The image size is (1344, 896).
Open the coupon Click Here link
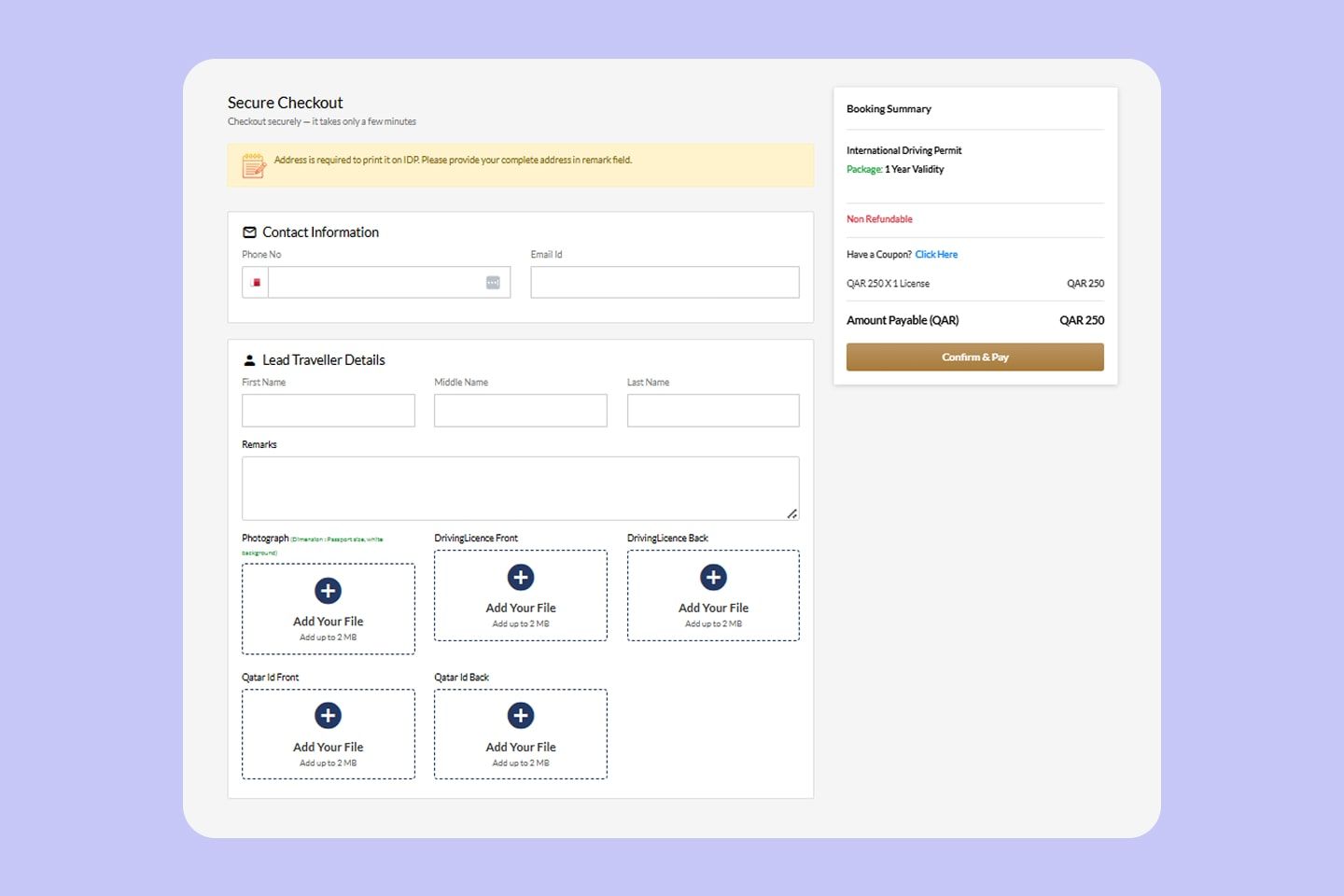pyautogui.click(x=936, y=255)
